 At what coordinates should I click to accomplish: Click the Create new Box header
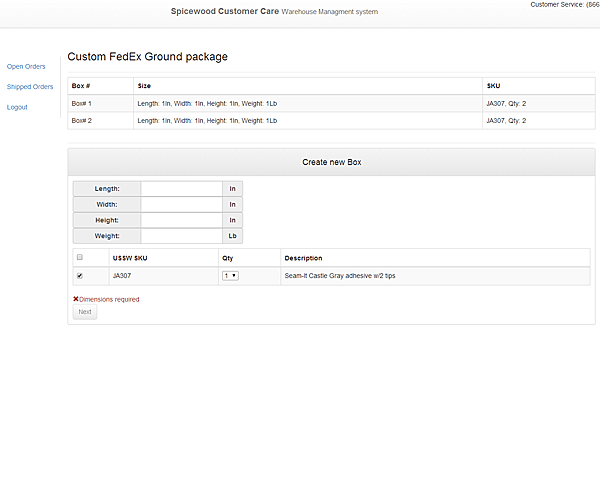click(331, 162)
